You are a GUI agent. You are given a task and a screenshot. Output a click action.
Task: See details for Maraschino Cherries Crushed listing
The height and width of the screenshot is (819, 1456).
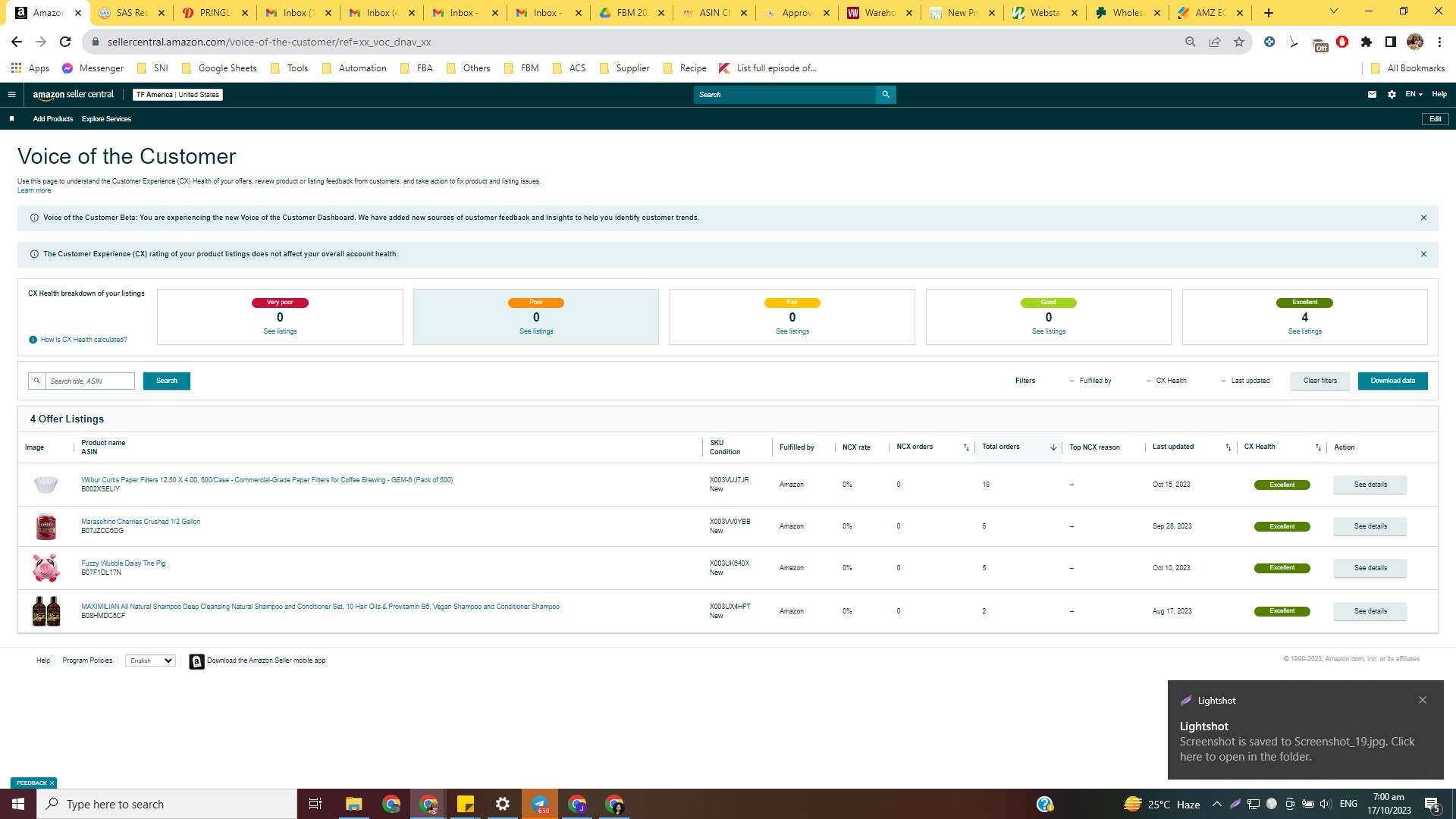(x=1370, y=527)
